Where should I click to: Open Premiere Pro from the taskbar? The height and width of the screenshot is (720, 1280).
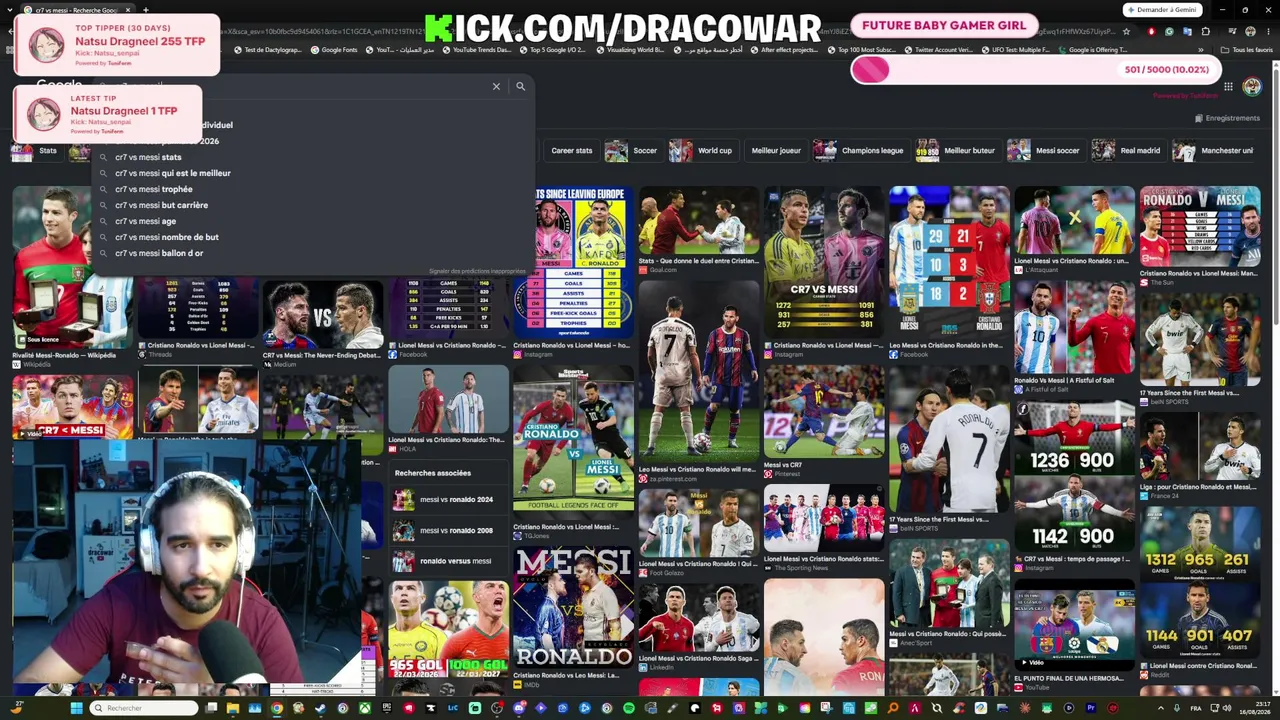tap(1091, 708)
